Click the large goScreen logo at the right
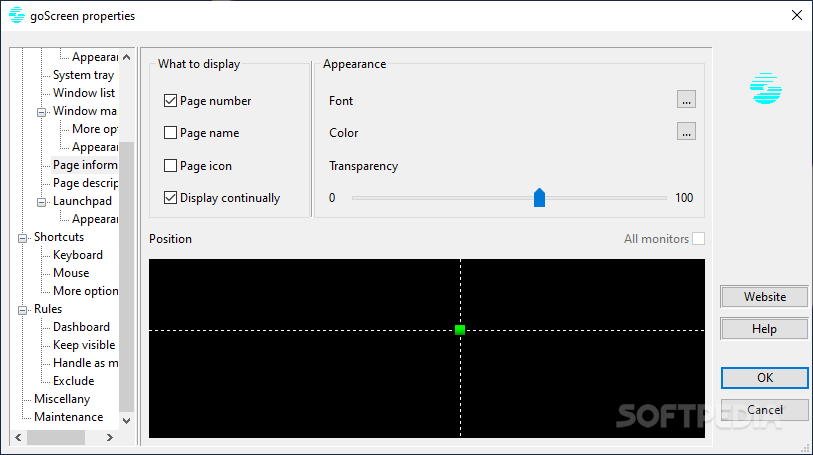This screenshot has height=455, width=813. tap(766, 89)
